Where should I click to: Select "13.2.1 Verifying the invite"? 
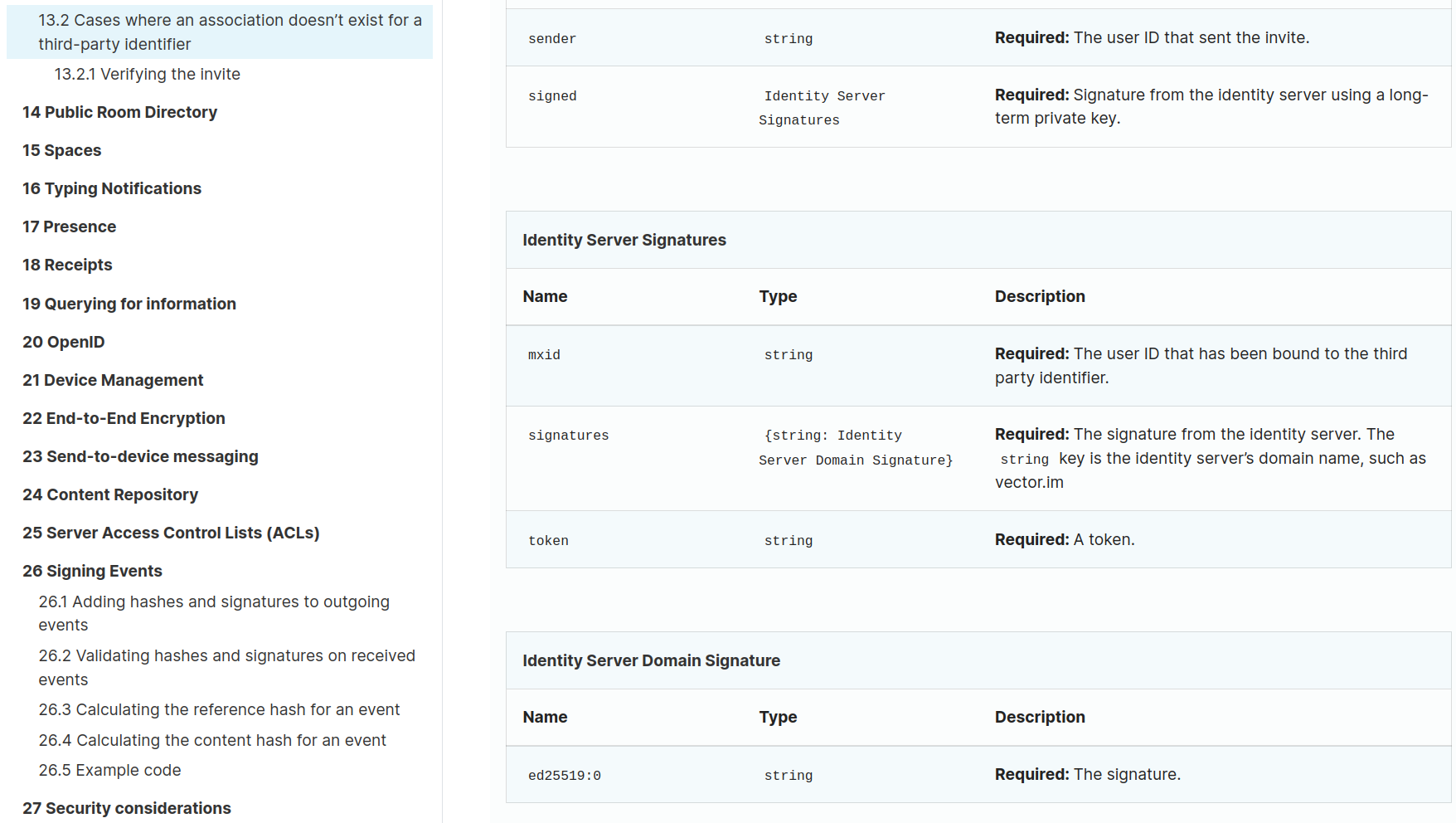pyautogui.click(x=147, y=74)
